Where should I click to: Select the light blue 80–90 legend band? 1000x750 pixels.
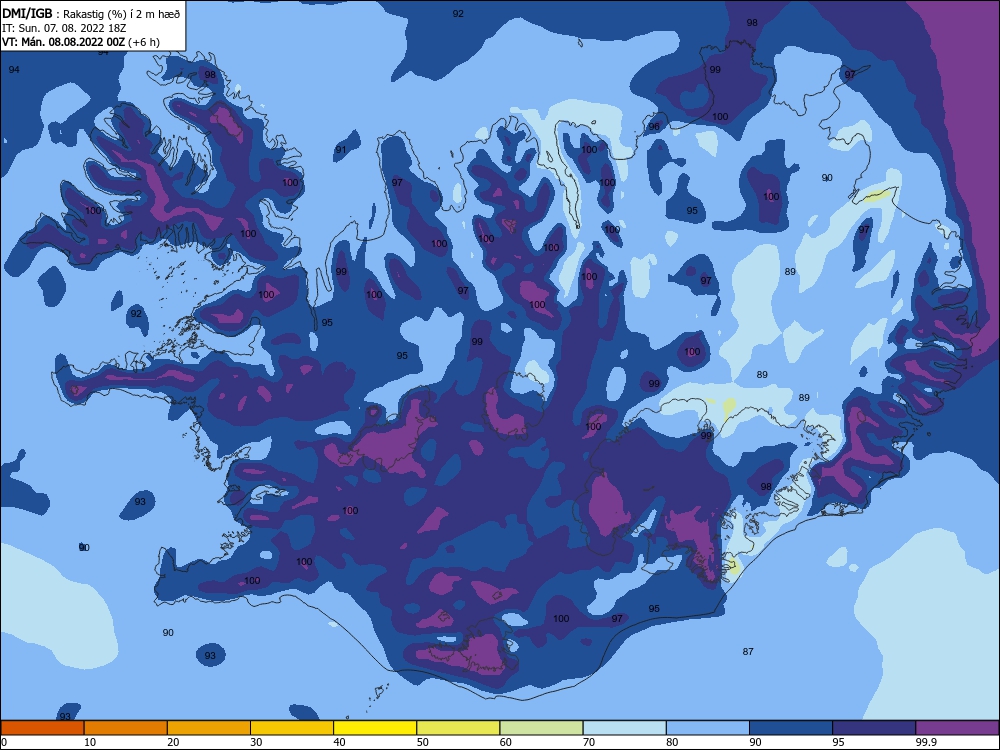pos(708,728)
